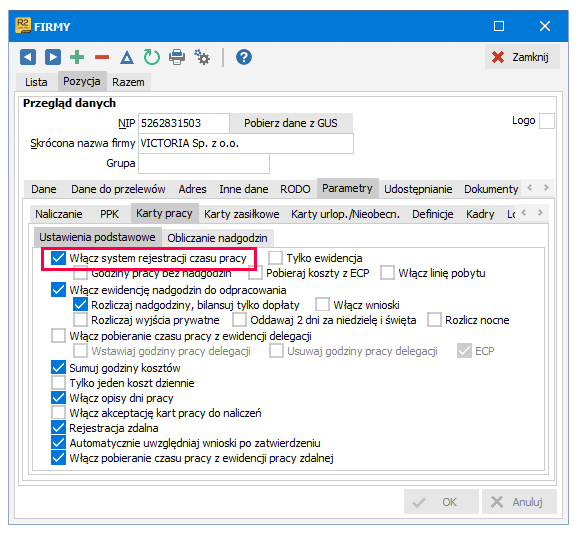
Task: Open Kadry sub-tab
Action: coord(480,214)
